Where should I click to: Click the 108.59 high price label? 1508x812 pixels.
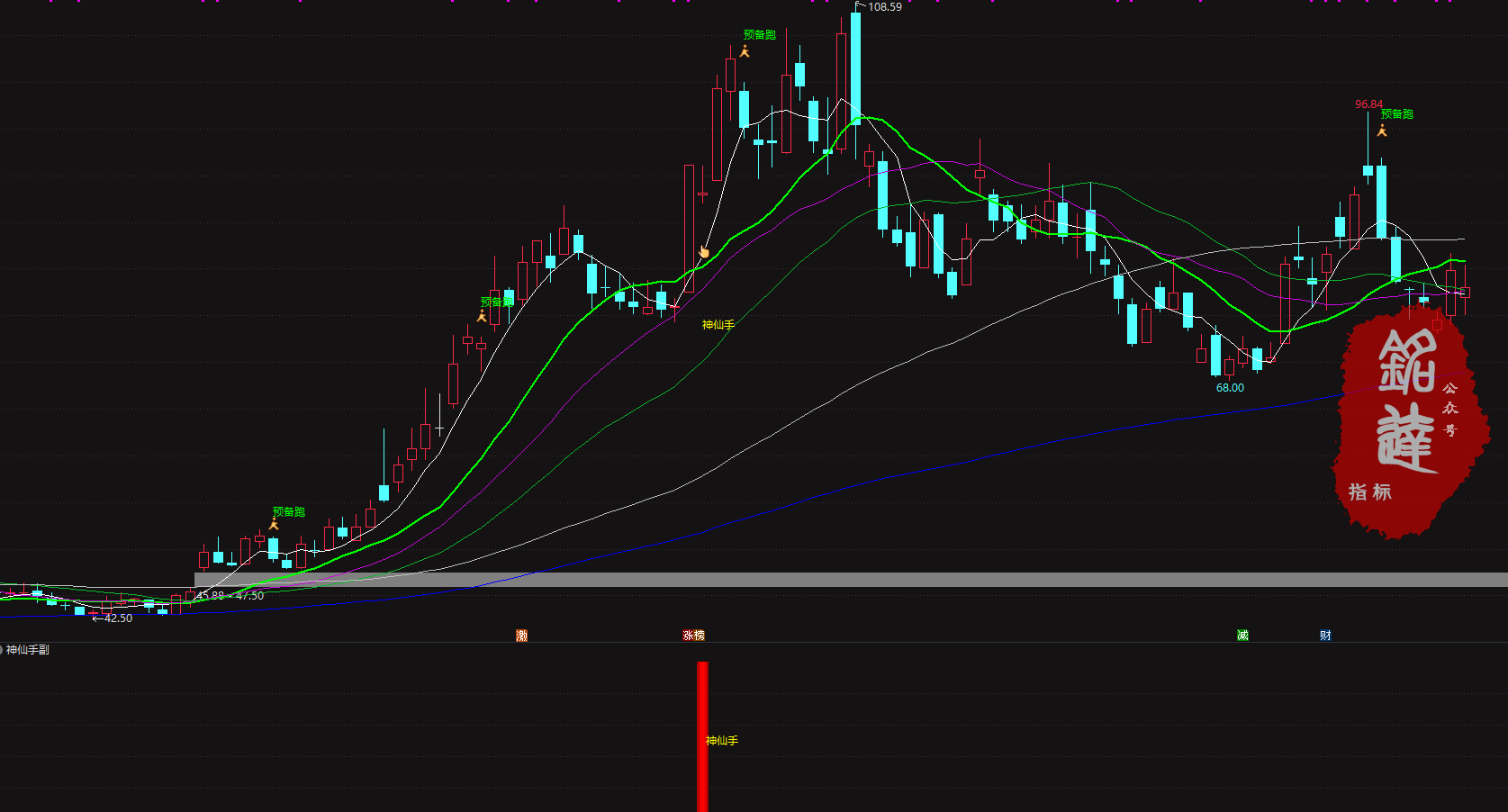pos(884,7)
